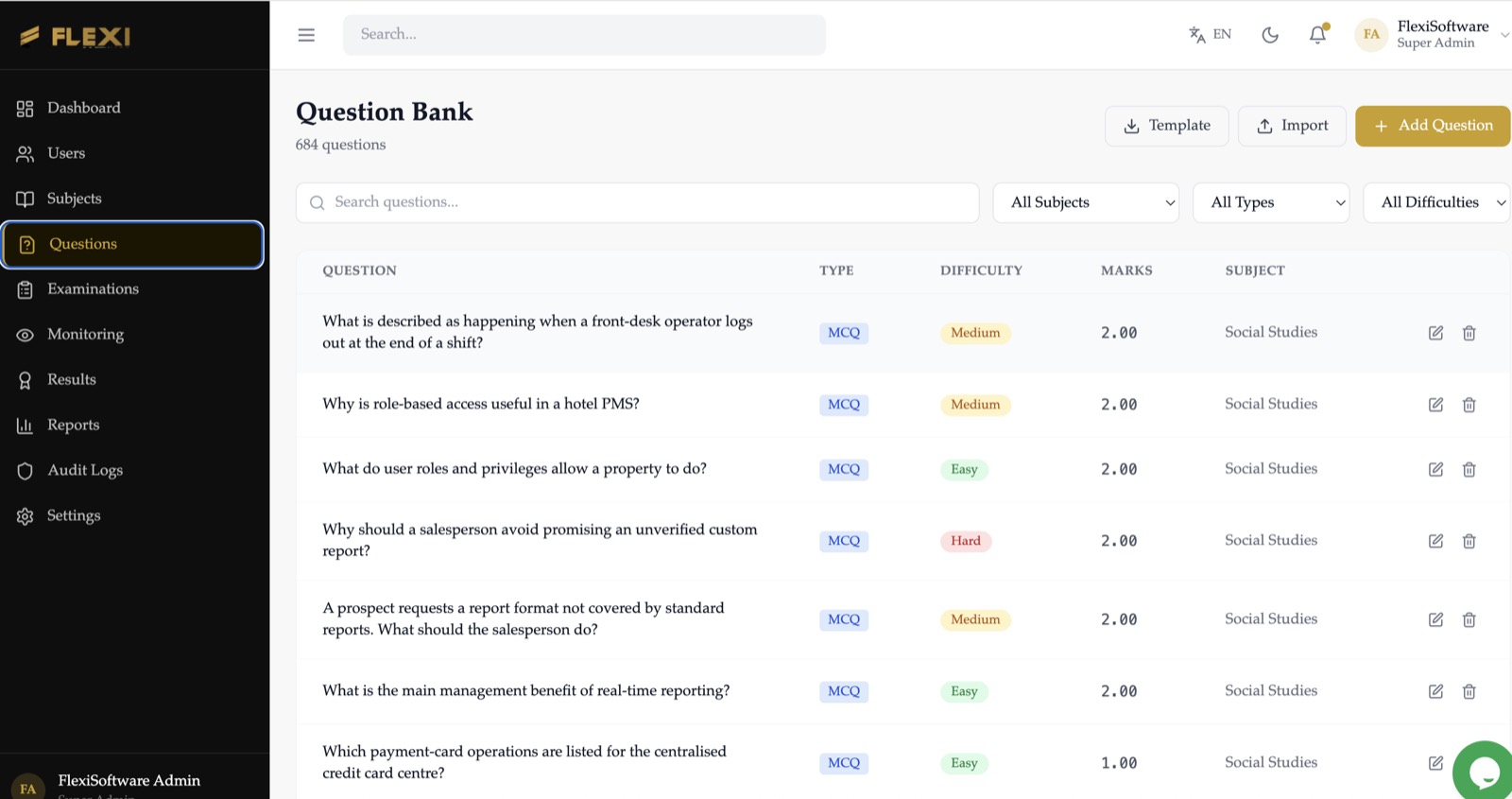Open Examinations in sidebar
The image size is (1512, 799).
click(132, 289)
